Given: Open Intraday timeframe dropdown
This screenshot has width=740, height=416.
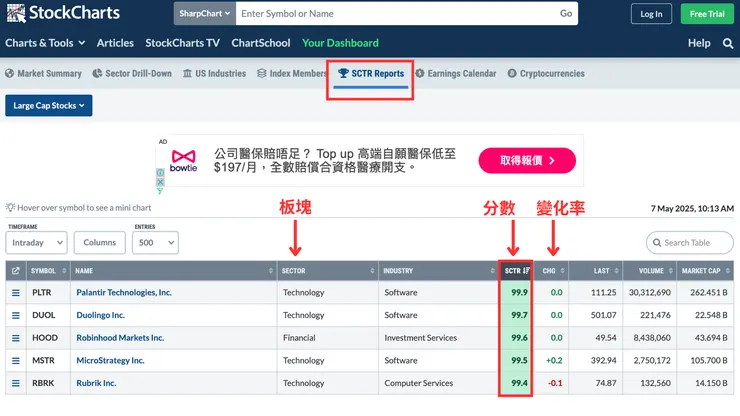Looking at the screenshot, I should [37, 242].
